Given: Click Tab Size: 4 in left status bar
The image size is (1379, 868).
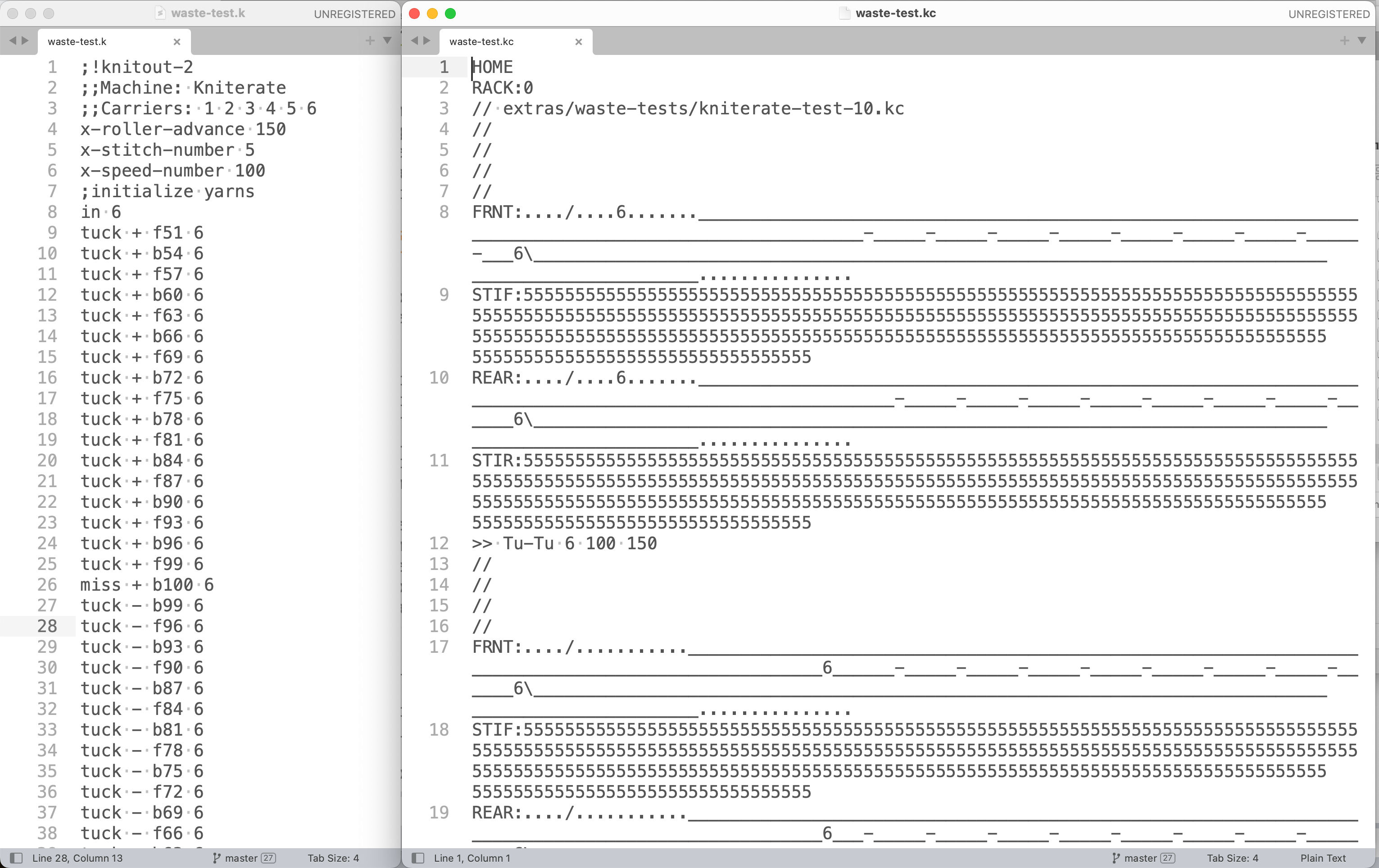Looking at the screenshot, I should (x=333, y=858).
